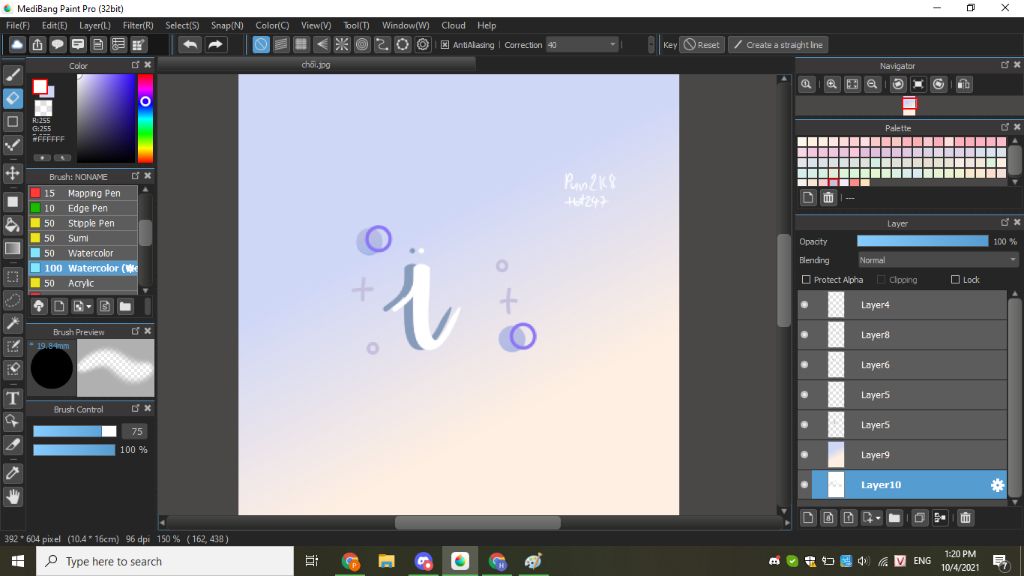Viewport: 1024px width, 576px height.
Task: Select the Move tool
Action: (12, 173)
